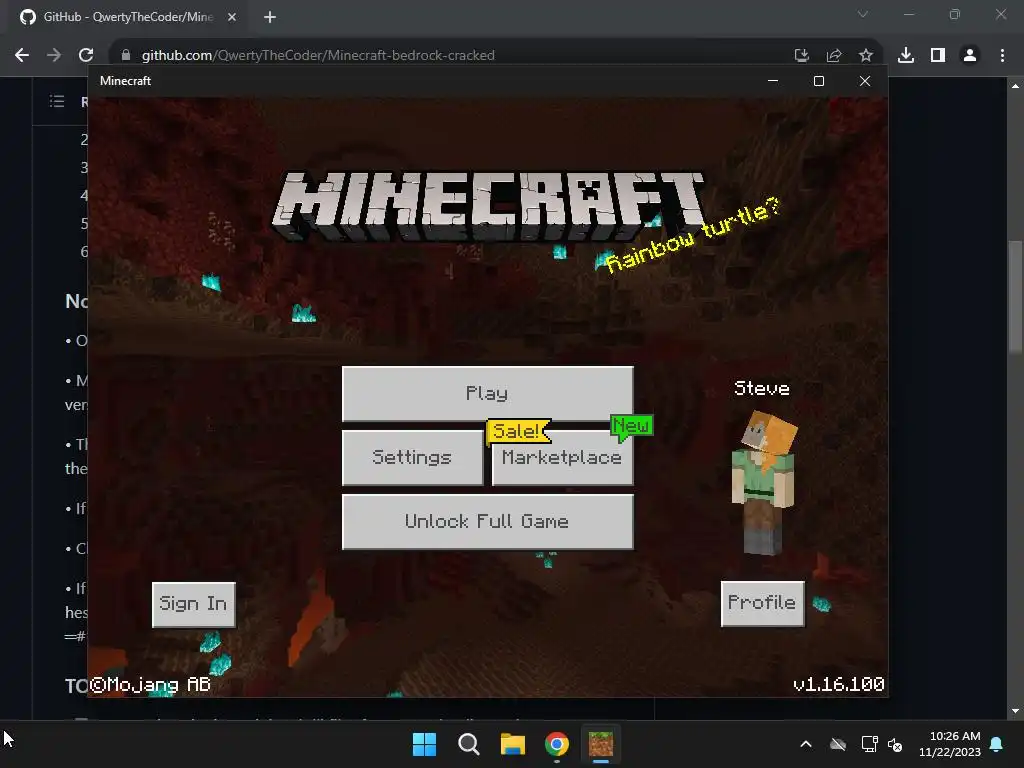This screenshot has width=1024, height=768.
Task: Minimize the Minecraft window
Action: (773, 81)
